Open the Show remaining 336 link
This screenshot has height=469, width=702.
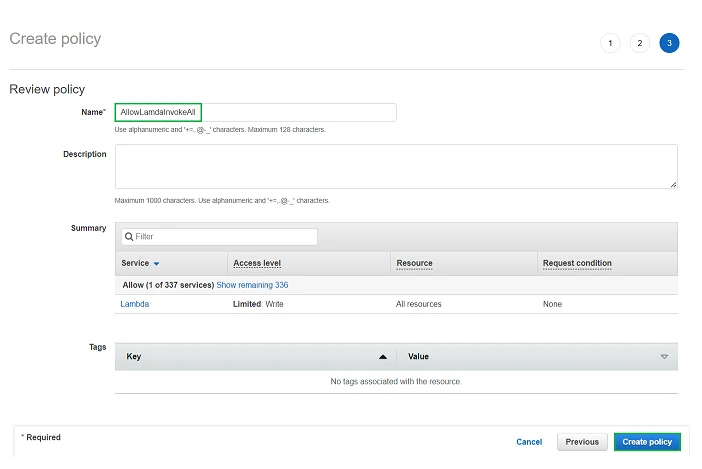click(252, 285)
